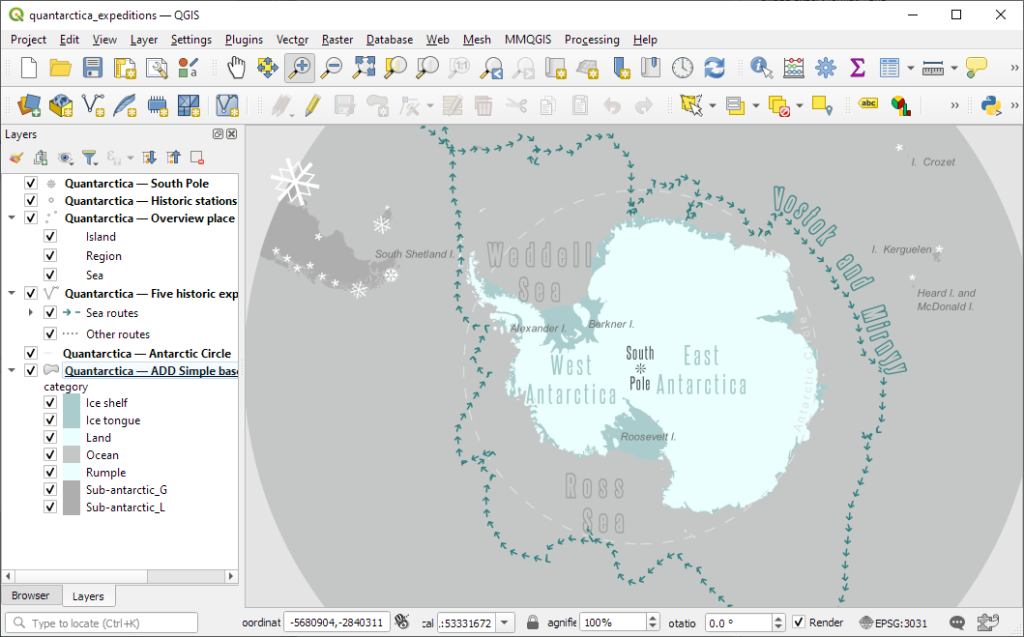
Task: Toggle the scale lock button
Action: [x=533, y=622]
